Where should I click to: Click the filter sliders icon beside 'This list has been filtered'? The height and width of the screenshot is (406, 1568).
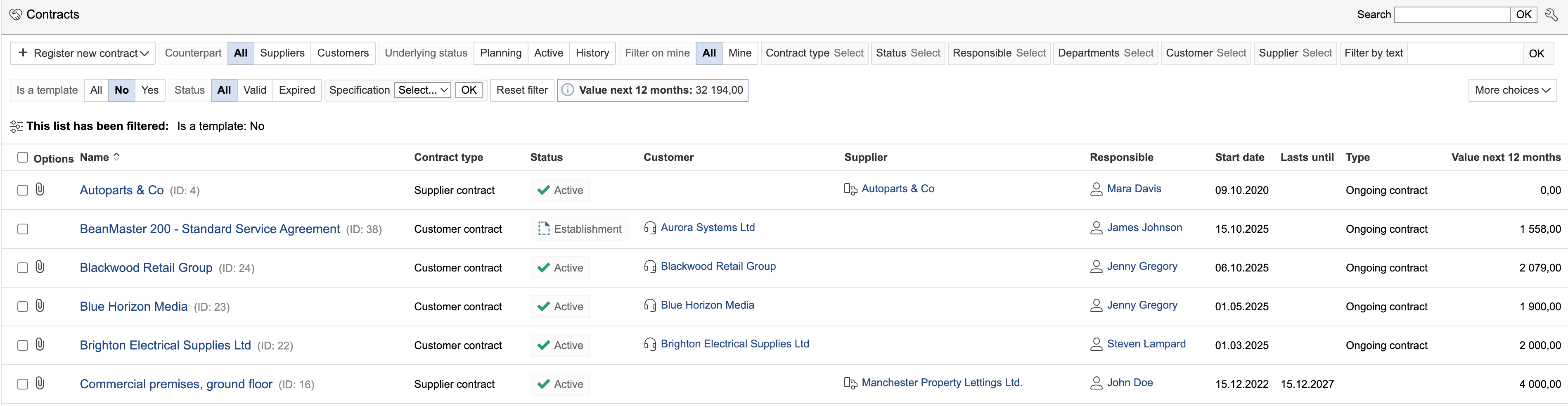pos(17,127)
